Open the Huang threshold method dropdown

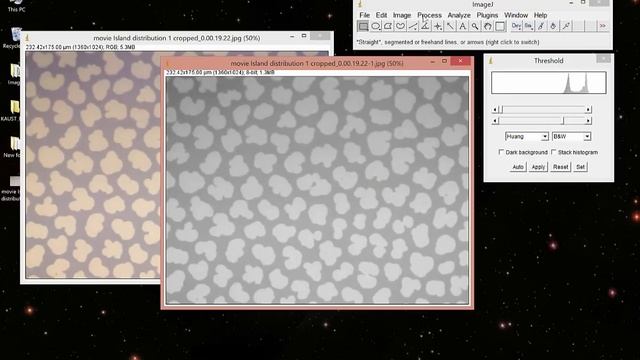pos(526,136)
